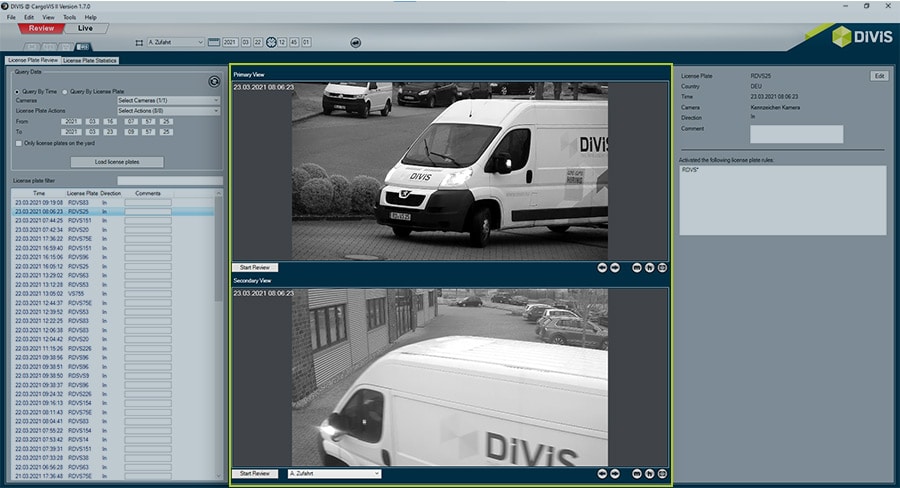
Task: Select row 23.03.2021 07:42:34 RDVS20
Action: (113, 230)
